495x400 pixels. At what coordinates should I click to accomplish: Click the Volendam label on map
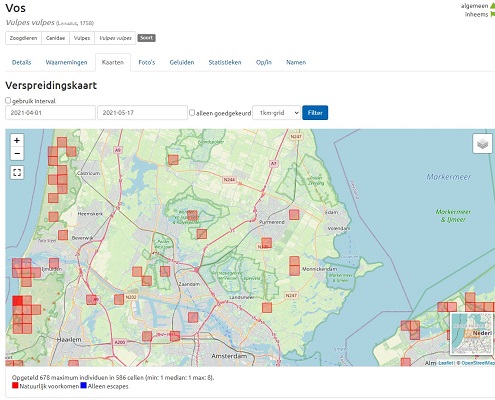click(339, 229)
